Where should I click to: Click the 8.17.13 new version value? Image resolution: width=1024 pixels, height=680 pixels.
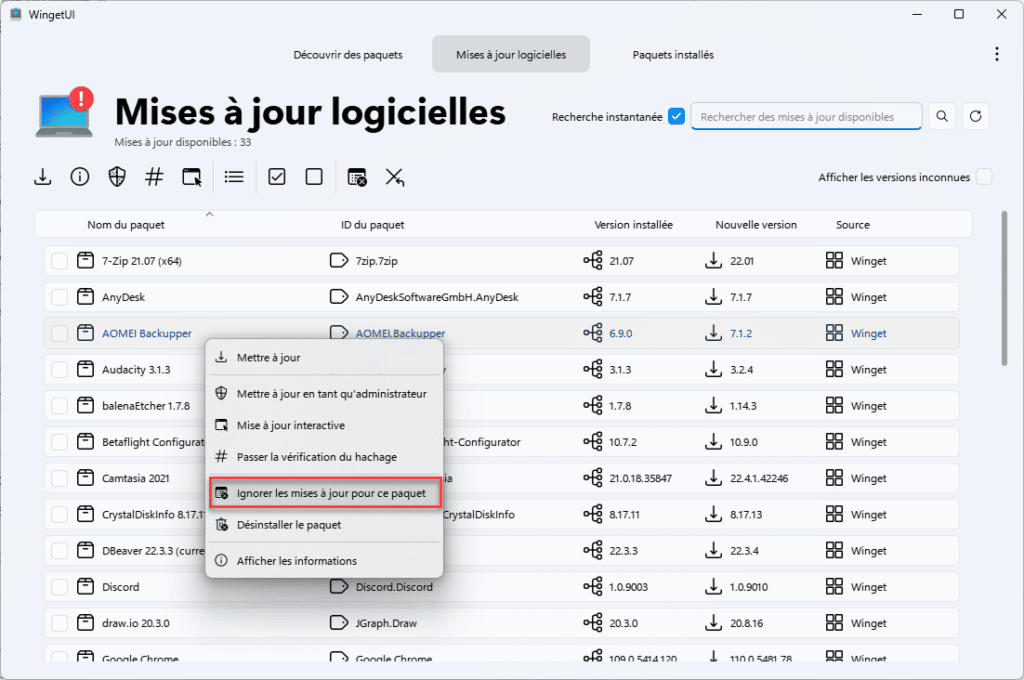click(746, 514)
